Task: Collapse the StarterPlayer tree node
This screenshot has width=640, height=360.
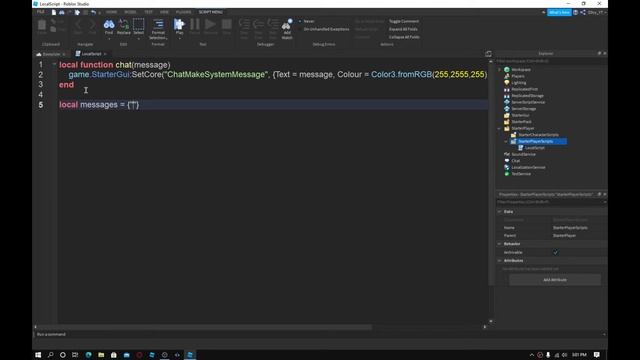Action: 500,129
